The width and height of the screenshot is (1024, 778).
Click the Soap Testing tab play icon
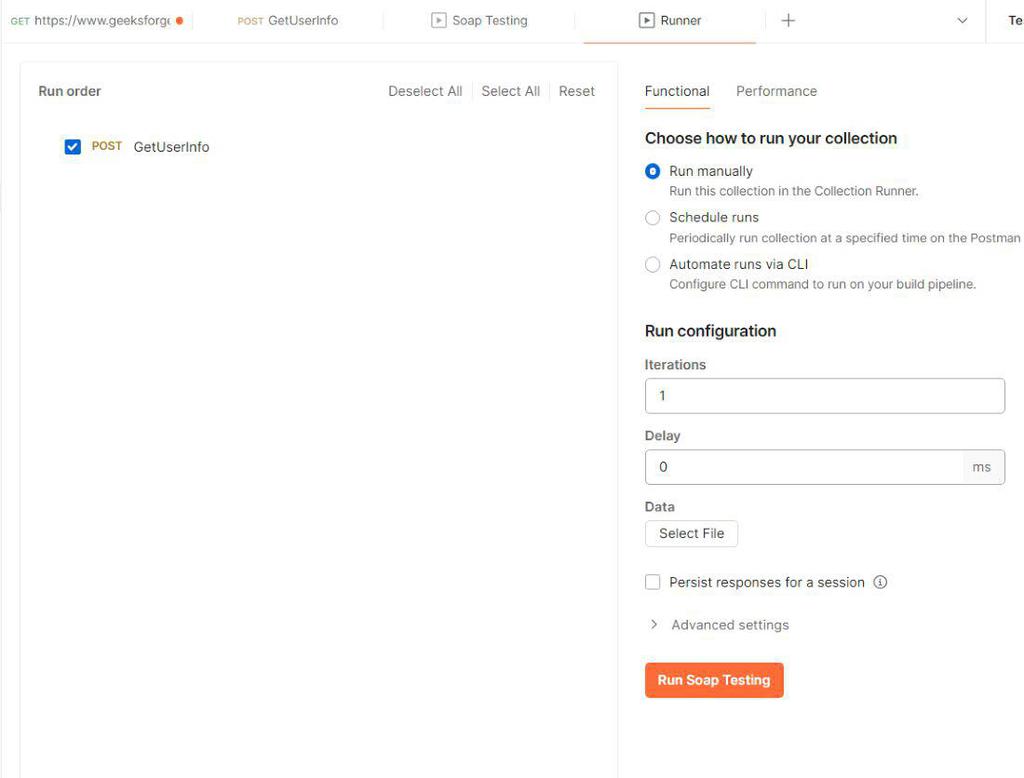coord(438,20)
